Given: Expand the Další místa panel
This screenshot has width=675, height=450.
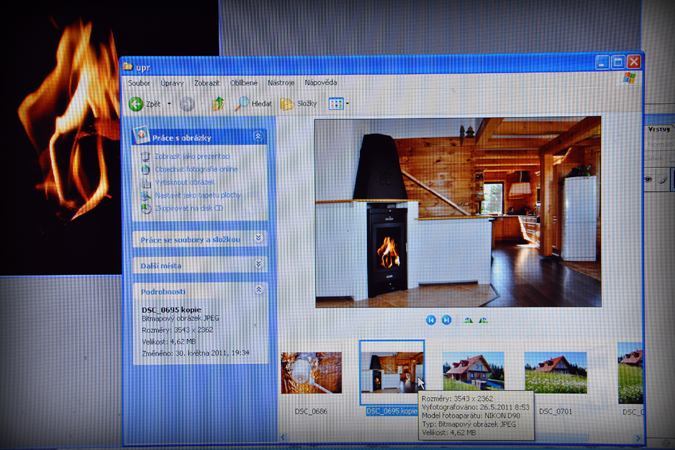Looking at the screenshot, I should 258,264.
